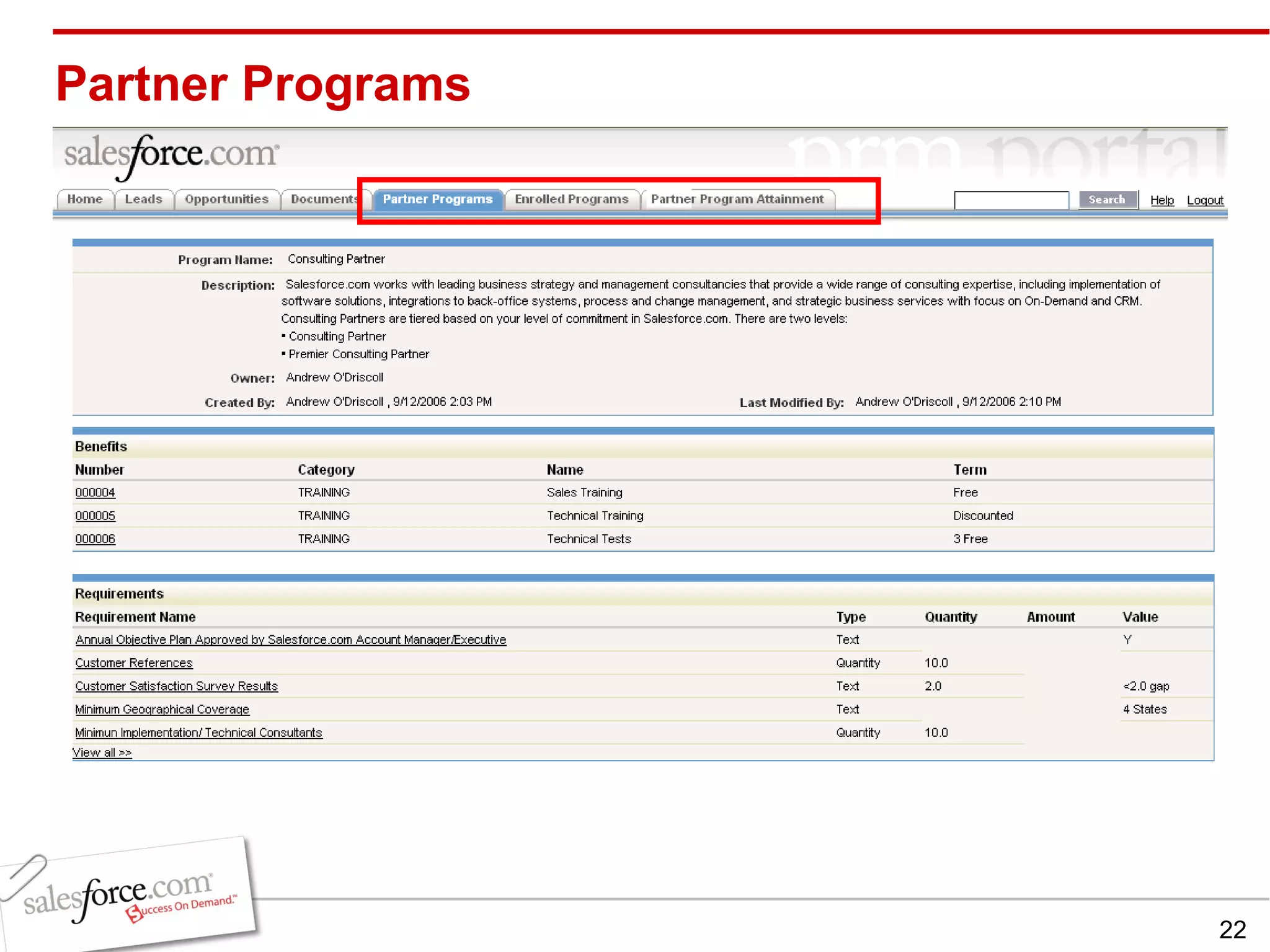This screenshot has width=1270, height=952.
Task: Click the Last Modified By value text
Action: point(958,402)
